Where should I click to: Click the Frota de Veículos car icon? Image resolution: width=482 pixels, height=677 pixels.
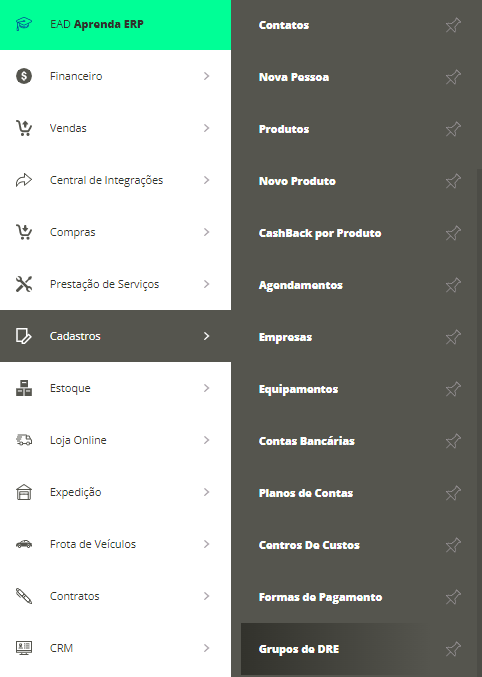[24, 544]
